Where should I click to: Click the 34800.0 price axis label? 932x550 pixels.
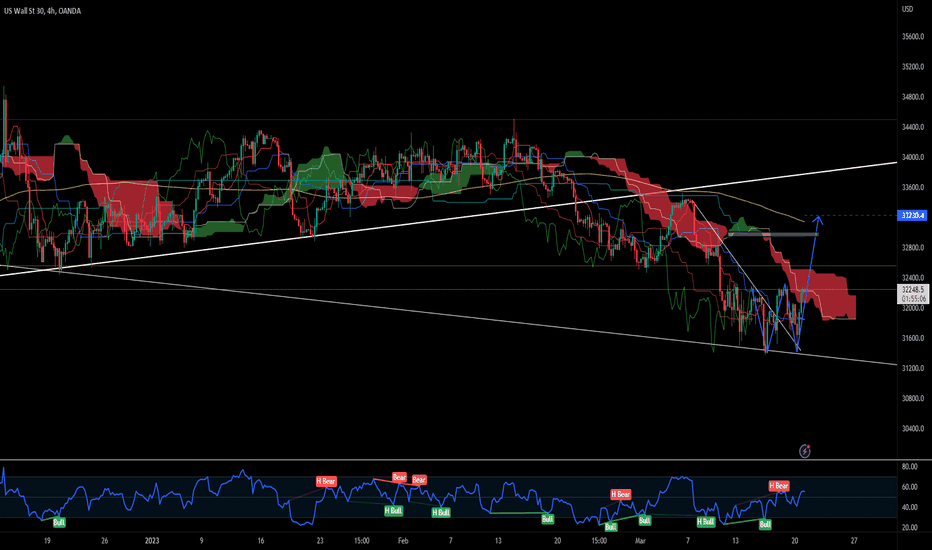point(912,97)
